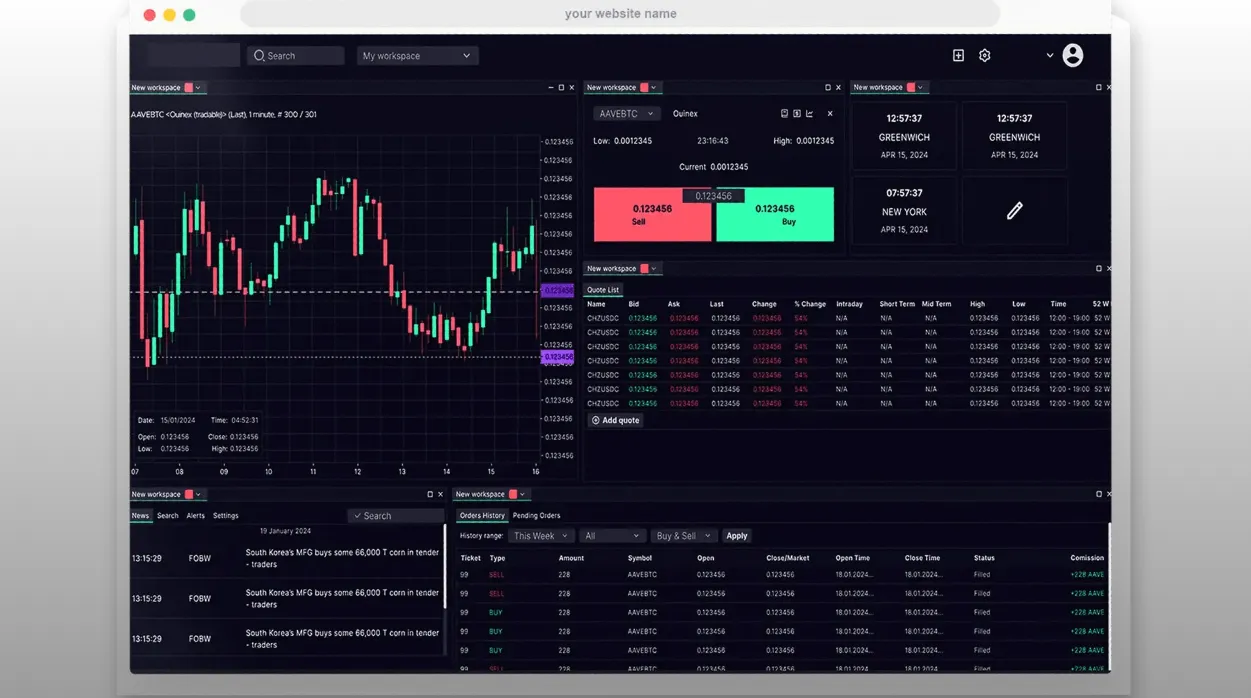The width and height of the screenshot is (1251, 698).
Task: Click the Commission column header in orders
Action: [1087, 558]
